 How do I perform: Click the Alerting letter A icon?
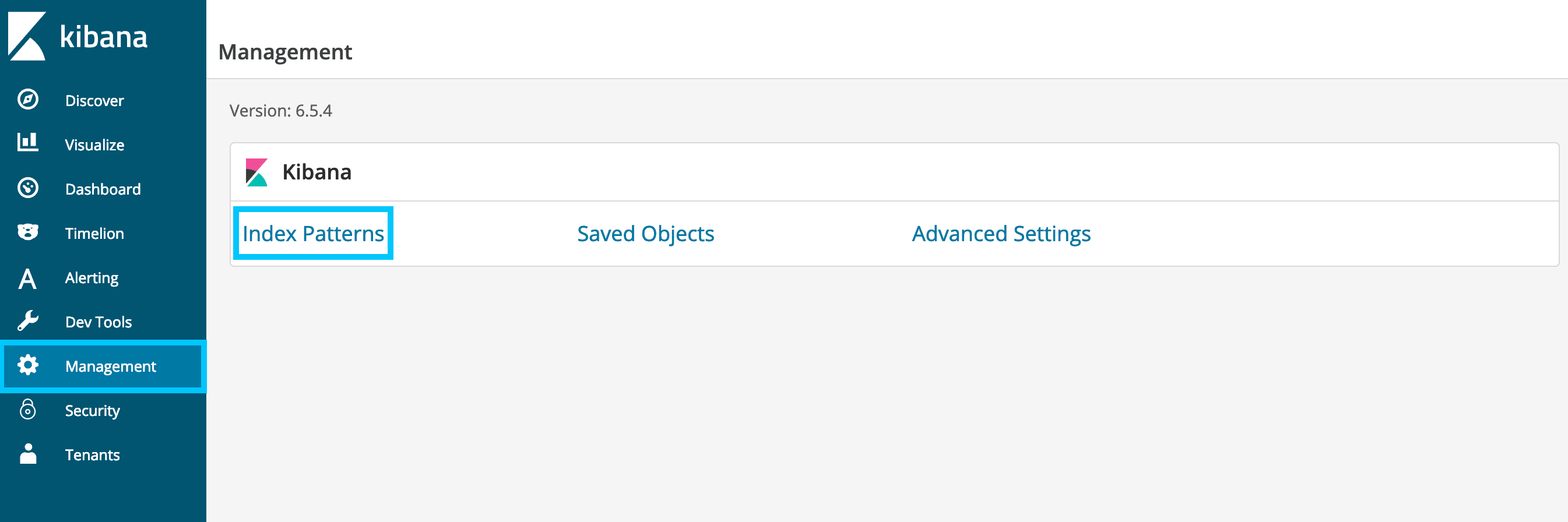27,278
